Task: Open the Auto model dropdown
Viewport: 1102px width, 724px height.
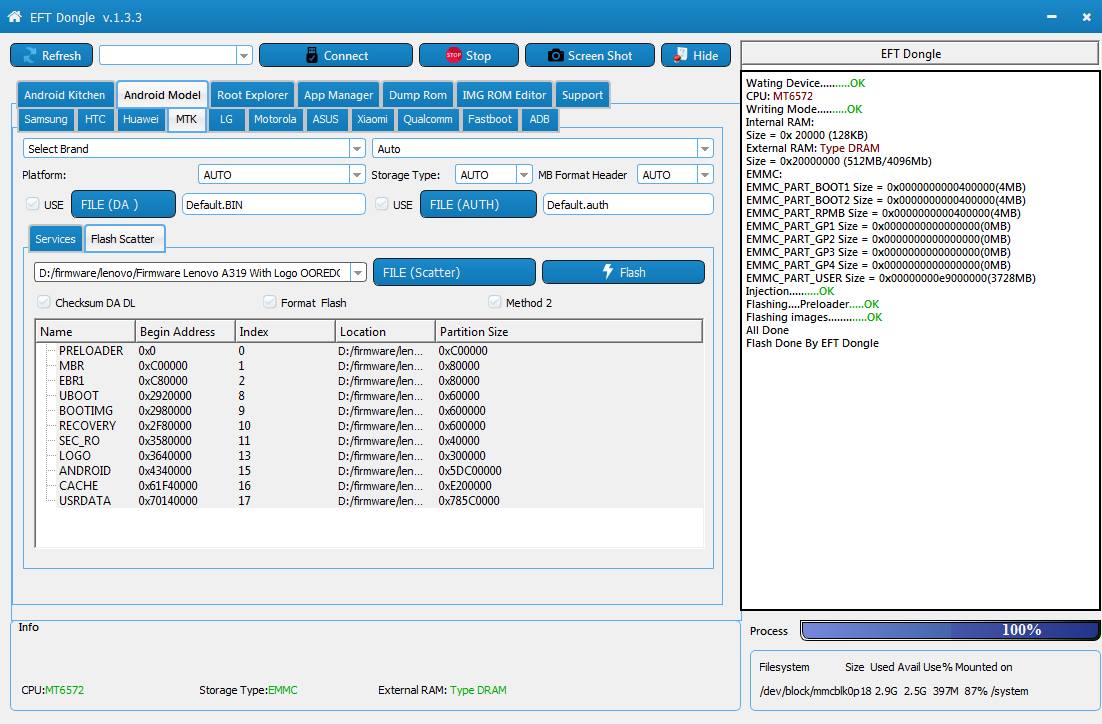Action: (x=704, y=148)
